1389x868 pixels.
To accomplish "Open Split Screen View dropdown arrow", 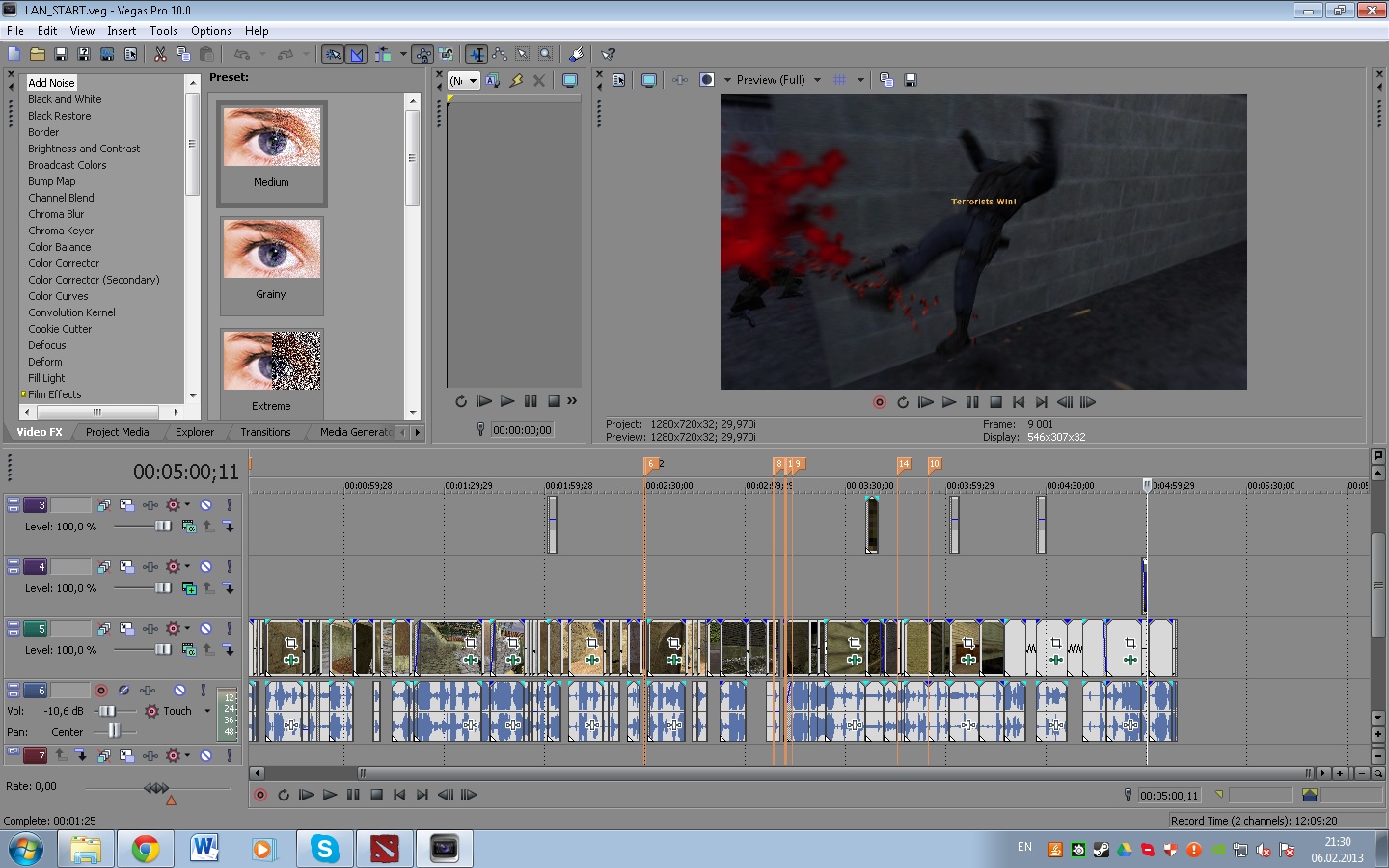I will click(x=727, y=80).
